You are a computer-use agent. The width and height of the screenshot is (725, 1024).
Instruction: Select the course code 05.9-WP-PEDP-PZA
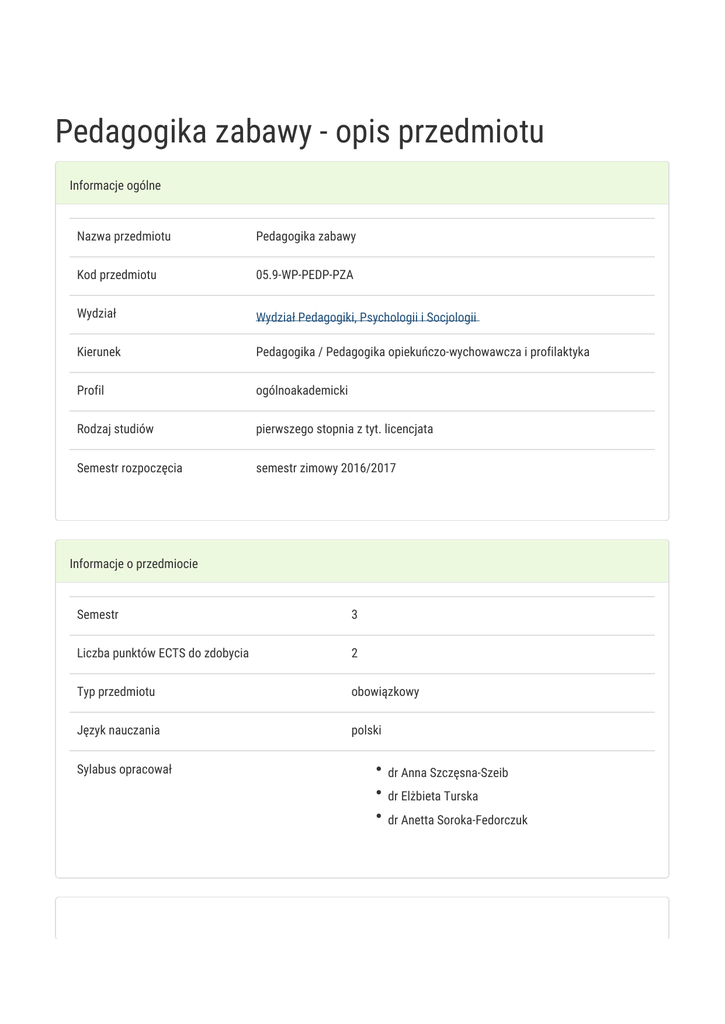pos(304,275)
